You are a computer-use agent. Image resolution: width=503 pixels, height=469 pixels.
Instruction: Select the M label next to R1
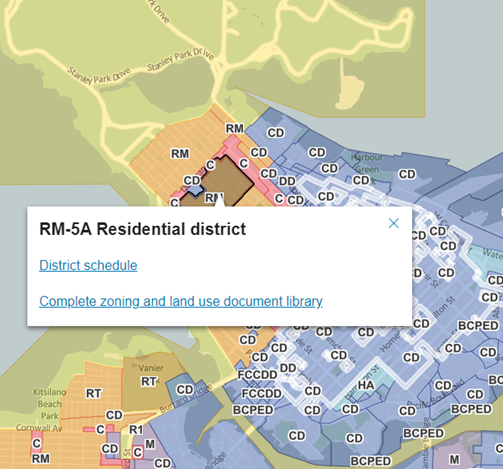point(150,444)
